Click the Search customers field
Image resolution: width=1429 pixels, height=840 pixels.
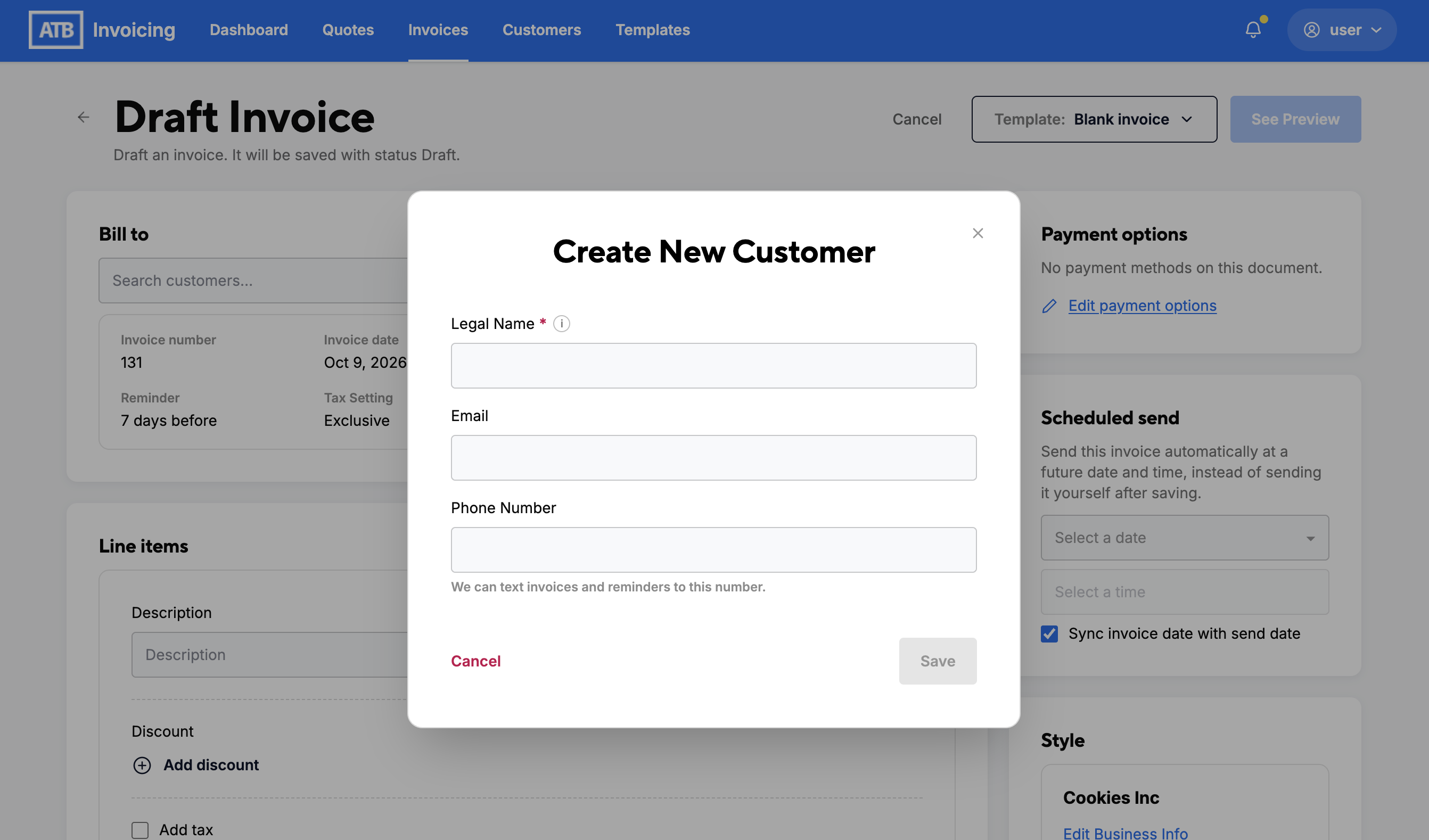point(253,281)
